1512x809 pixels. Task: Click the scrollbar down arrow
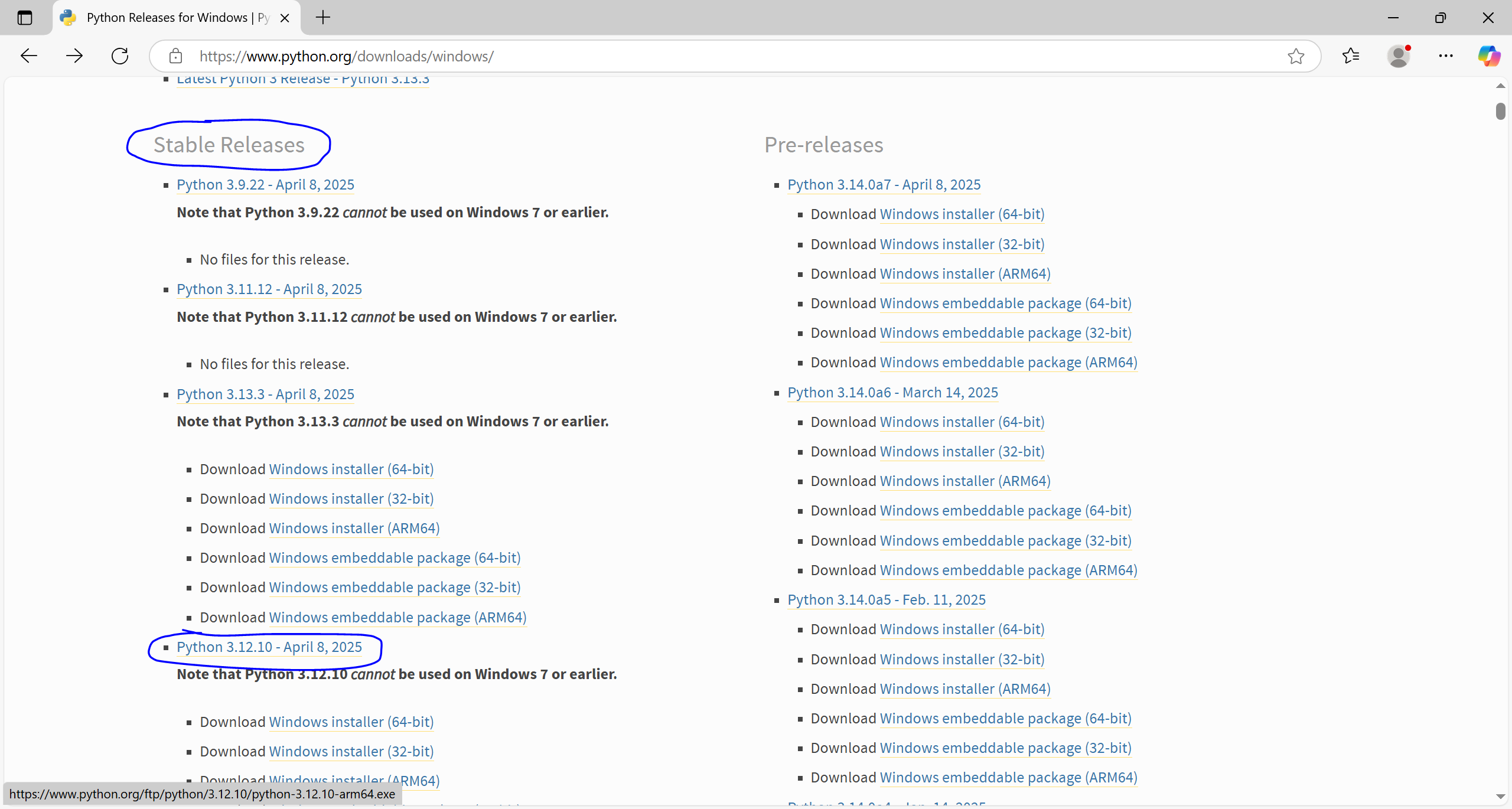click(1501, 797)
